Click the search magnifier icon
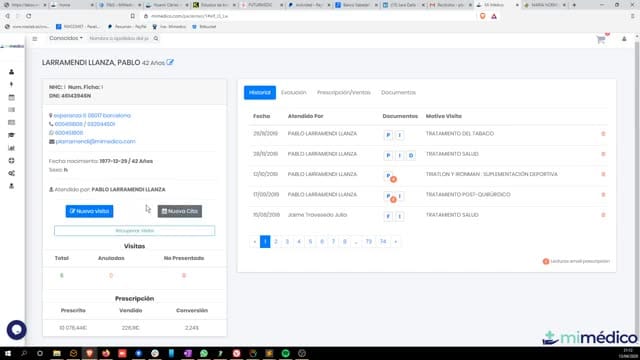 (x=156, y=38)
